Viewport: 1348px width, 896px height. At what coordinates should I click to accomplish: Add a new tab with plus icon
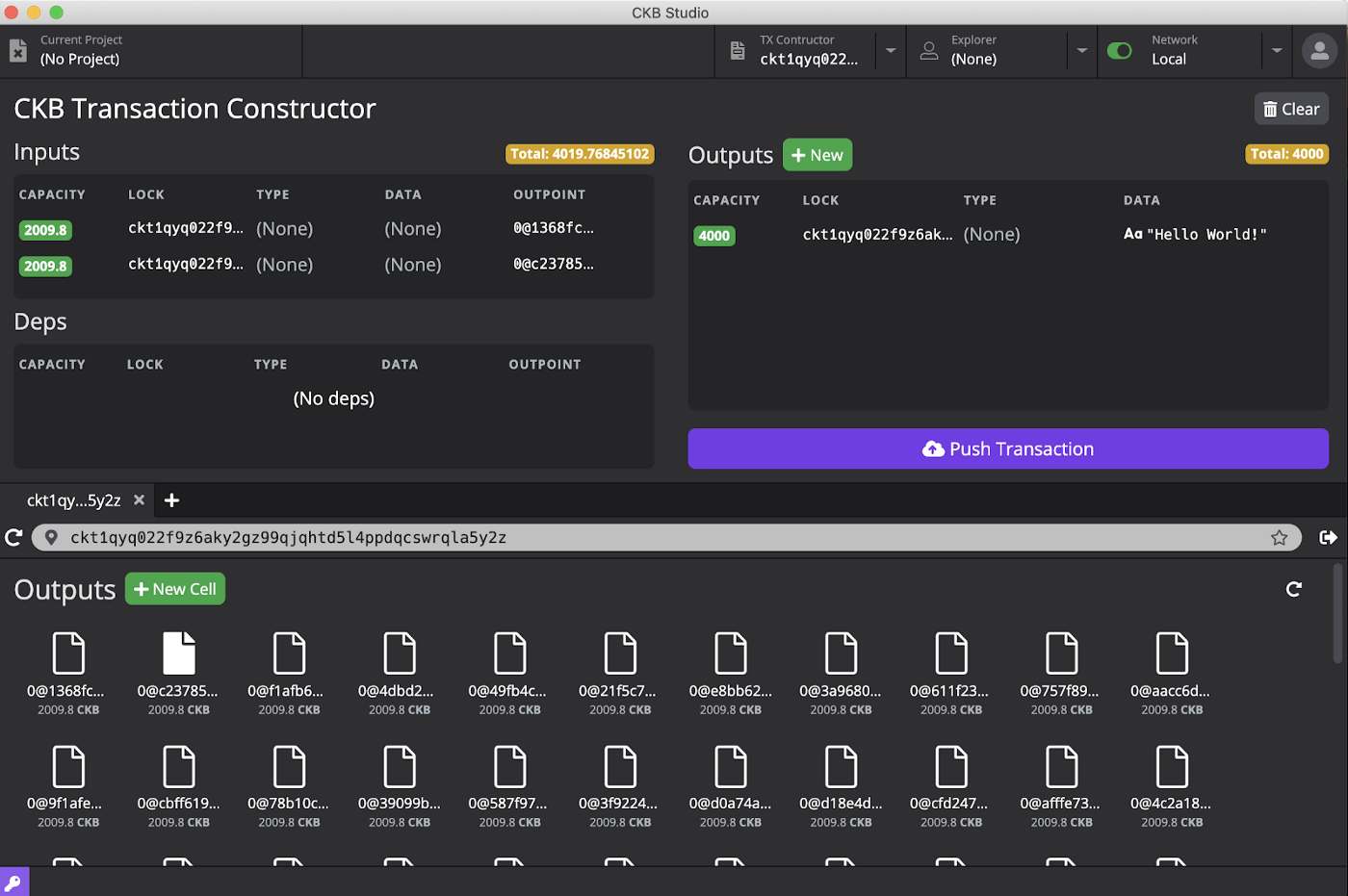tap(171, 500)
